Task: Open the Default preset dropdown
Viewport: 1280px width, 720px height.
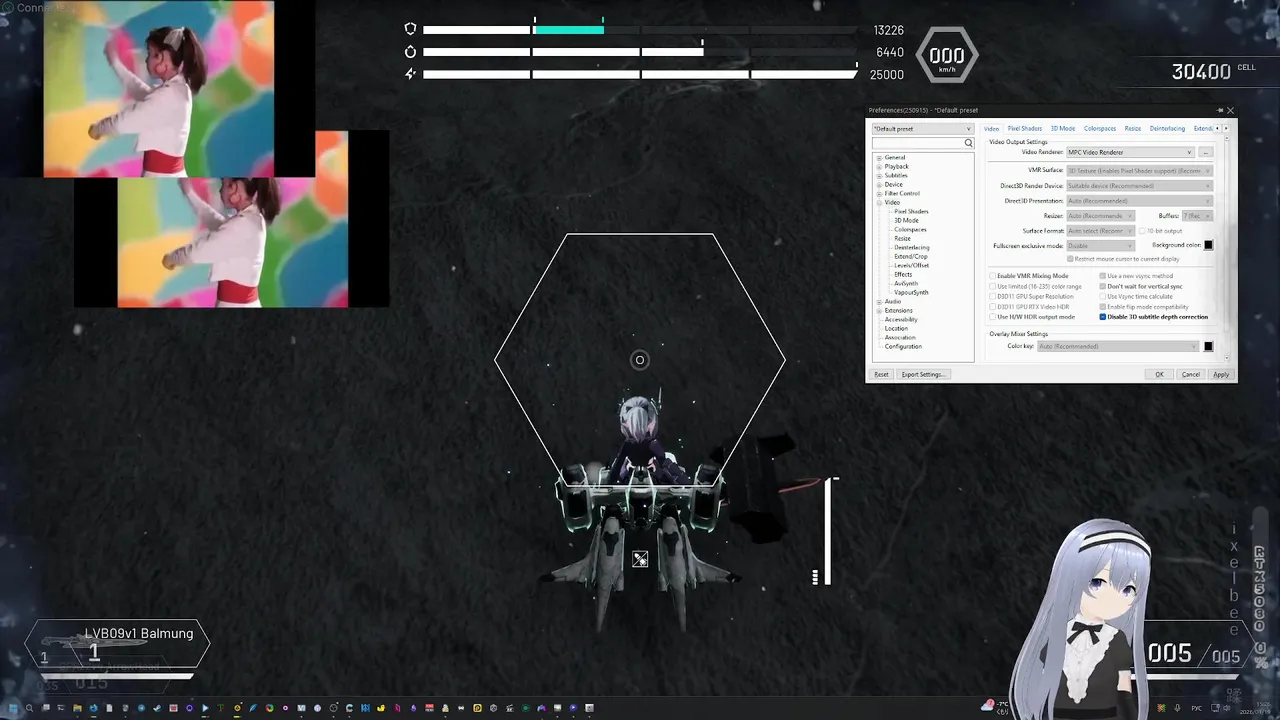Action: pyautogui.click(x=922, y=128)
